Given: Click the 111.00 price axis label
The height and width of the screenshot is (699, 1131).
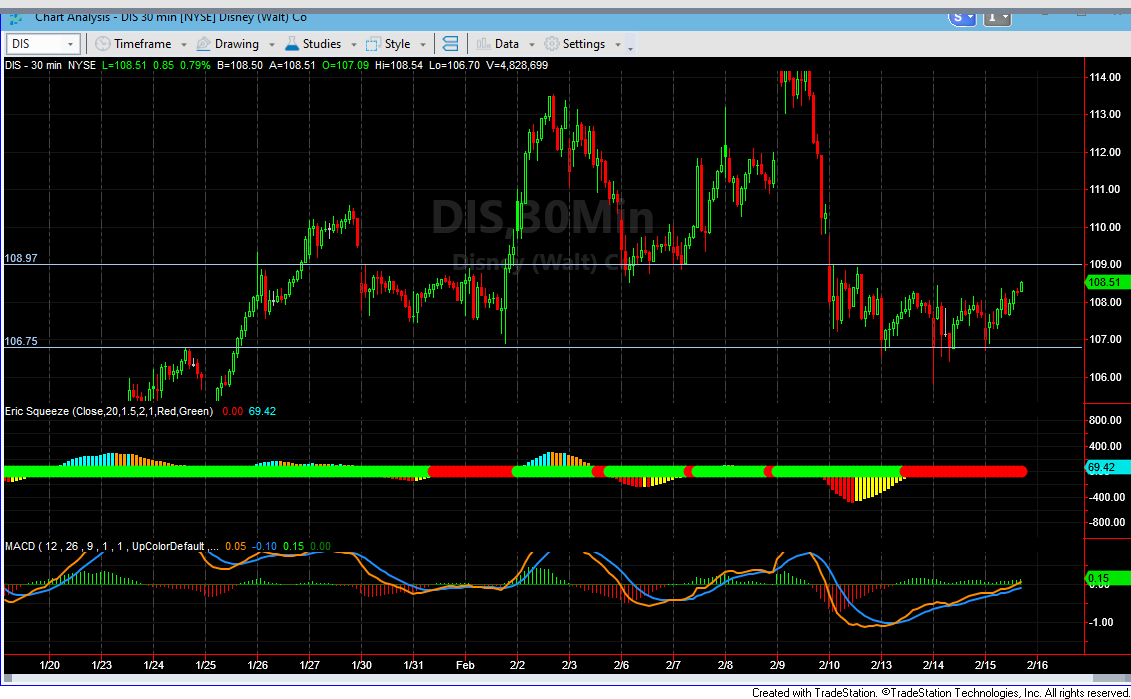Looking at the screenshot, I should pos(1105,189).
